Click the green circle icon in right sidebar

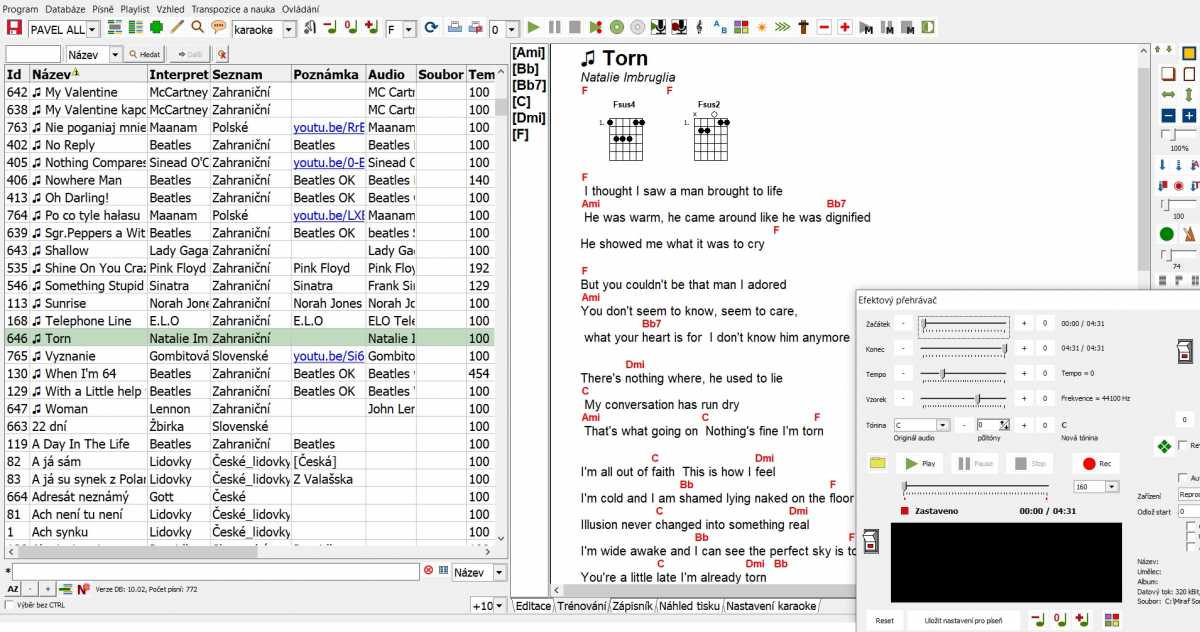(x=1166, y=234)
